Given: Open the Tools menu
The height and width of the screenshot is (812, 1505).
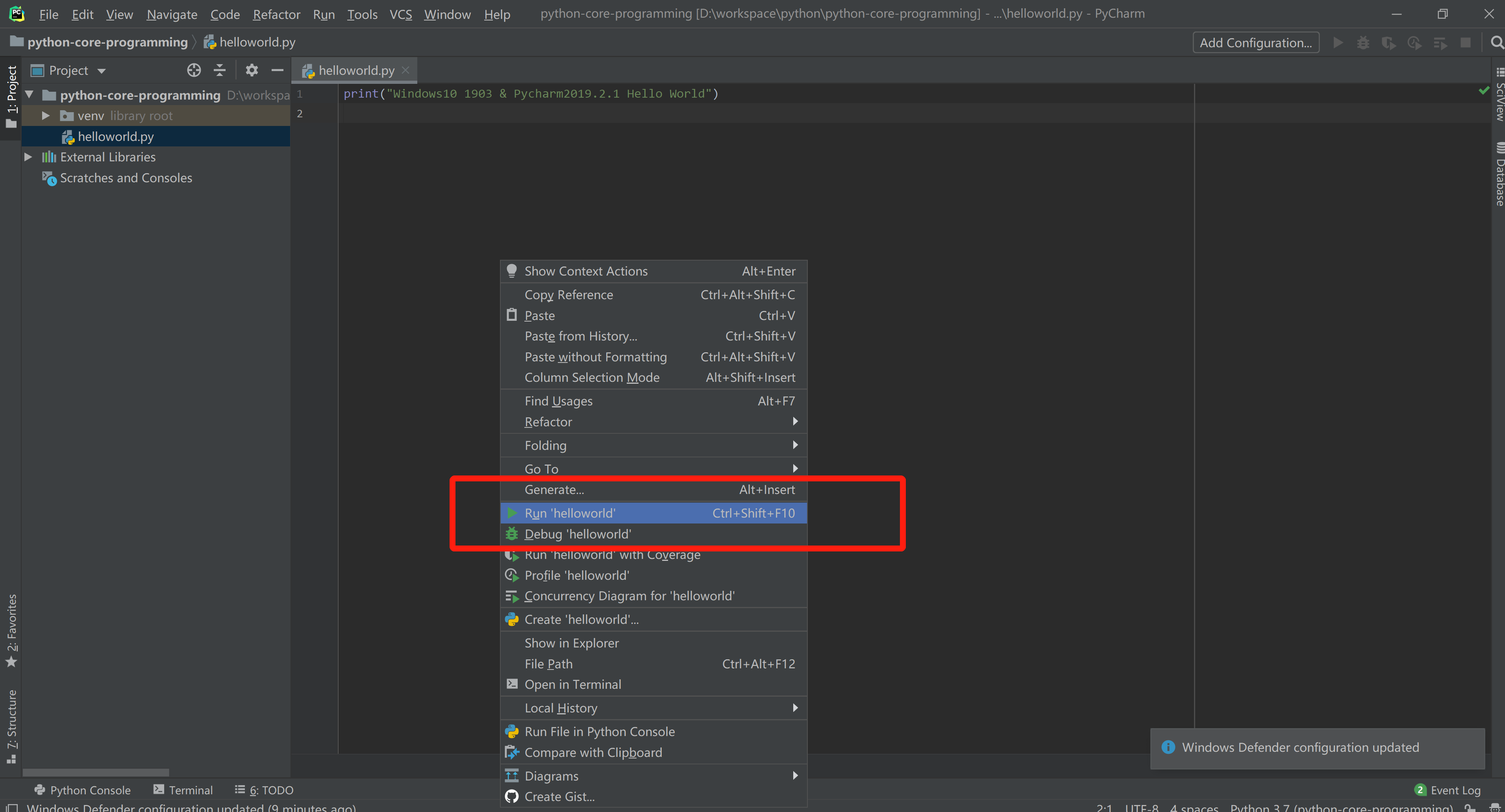Looking at the screenshot, I should click(x=362, y=14).
